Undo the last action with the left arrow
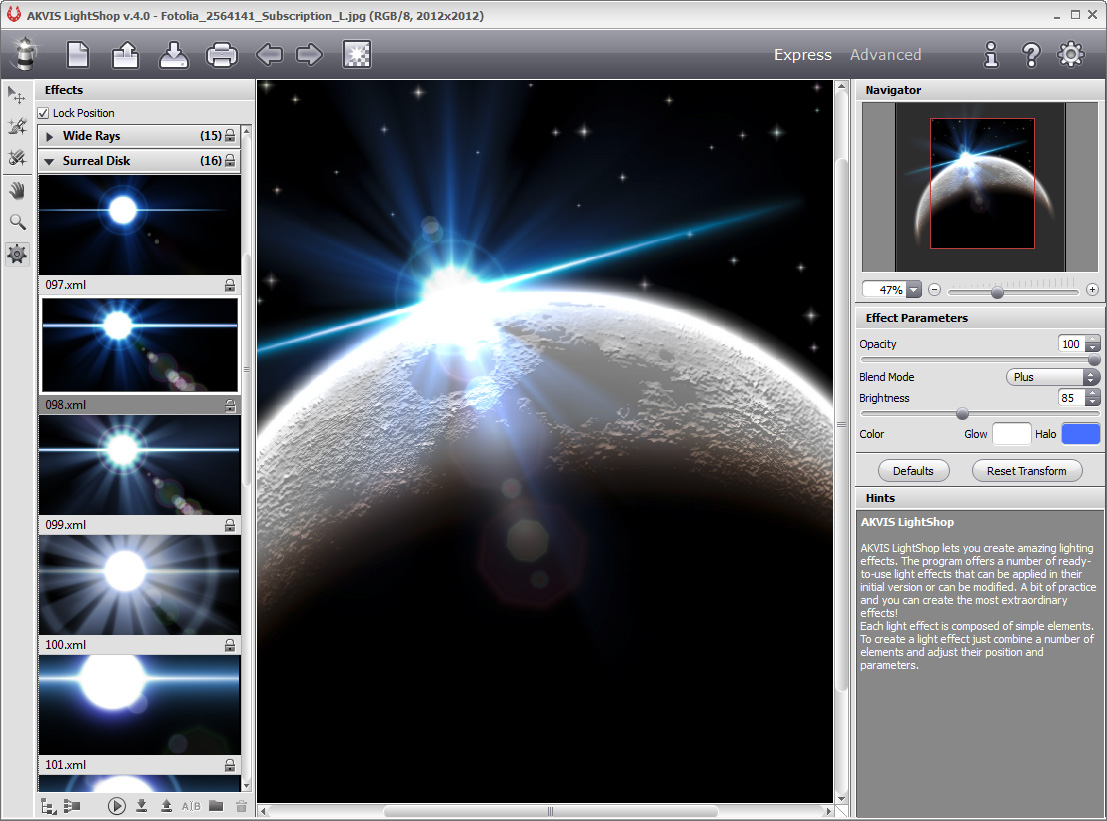Screen dimensions: 1107x821 click(269, 54)
